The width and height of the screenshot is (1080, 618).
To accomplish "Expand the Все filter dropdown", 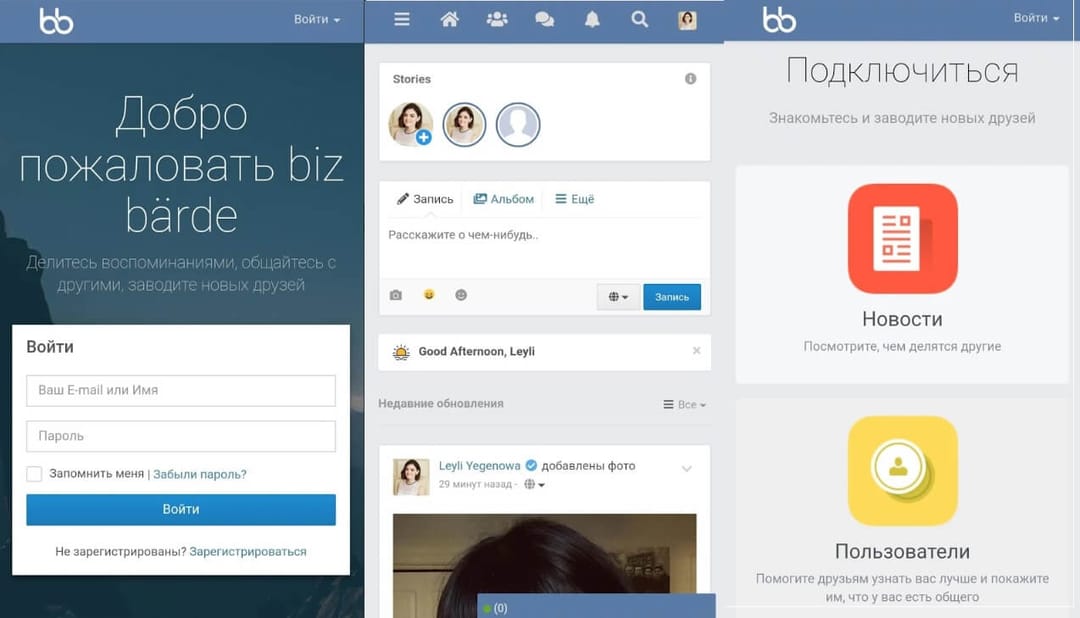I will (685, 403).
